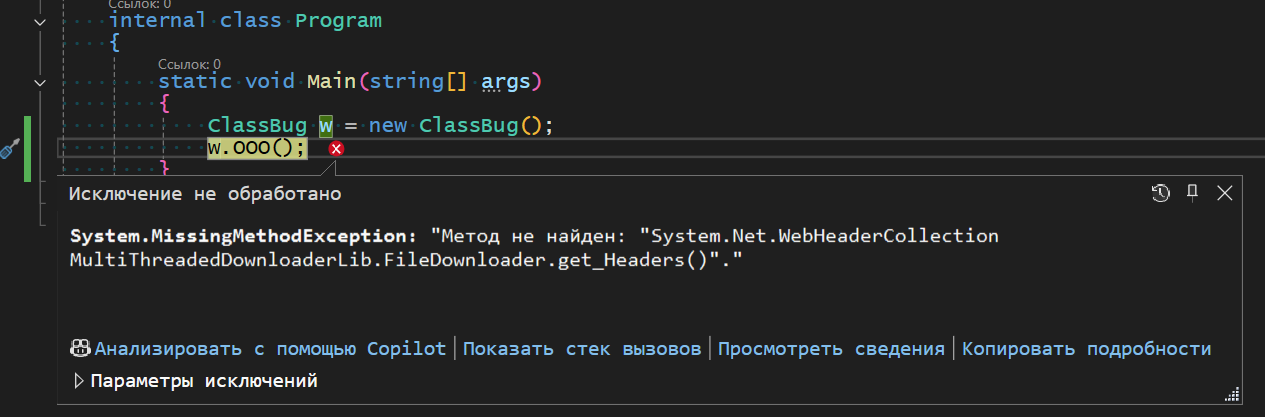Click the args parameter in Main
Image resolution: width=1265 pixels, height=417 pixels.
[506, 81]
